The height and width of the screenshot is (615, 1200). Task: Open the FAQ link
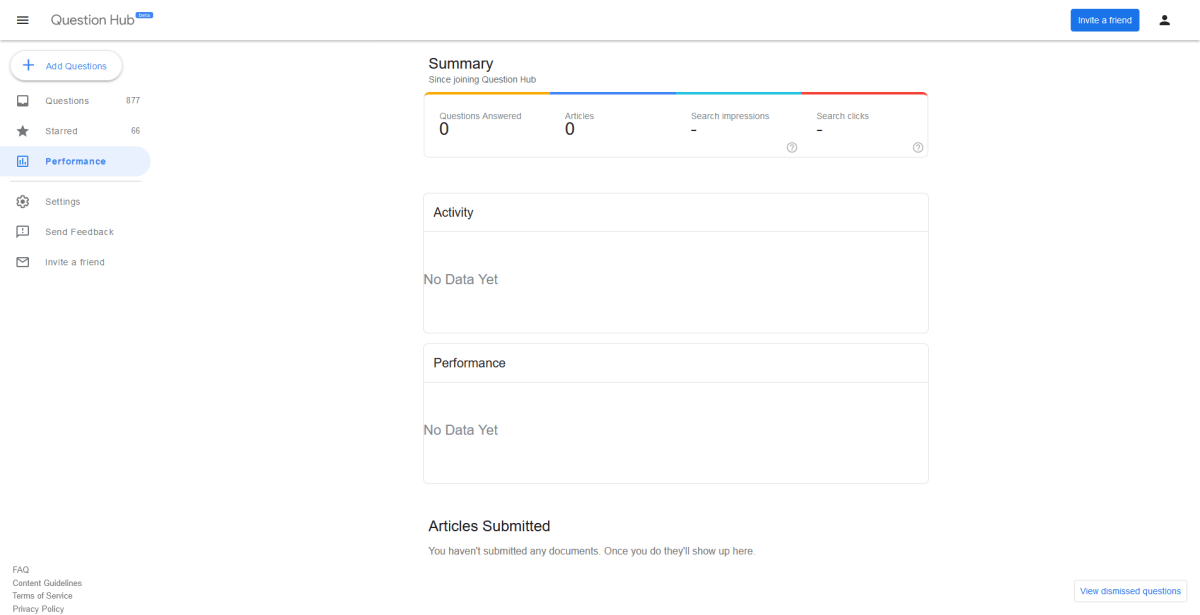(x=21, y=570)
